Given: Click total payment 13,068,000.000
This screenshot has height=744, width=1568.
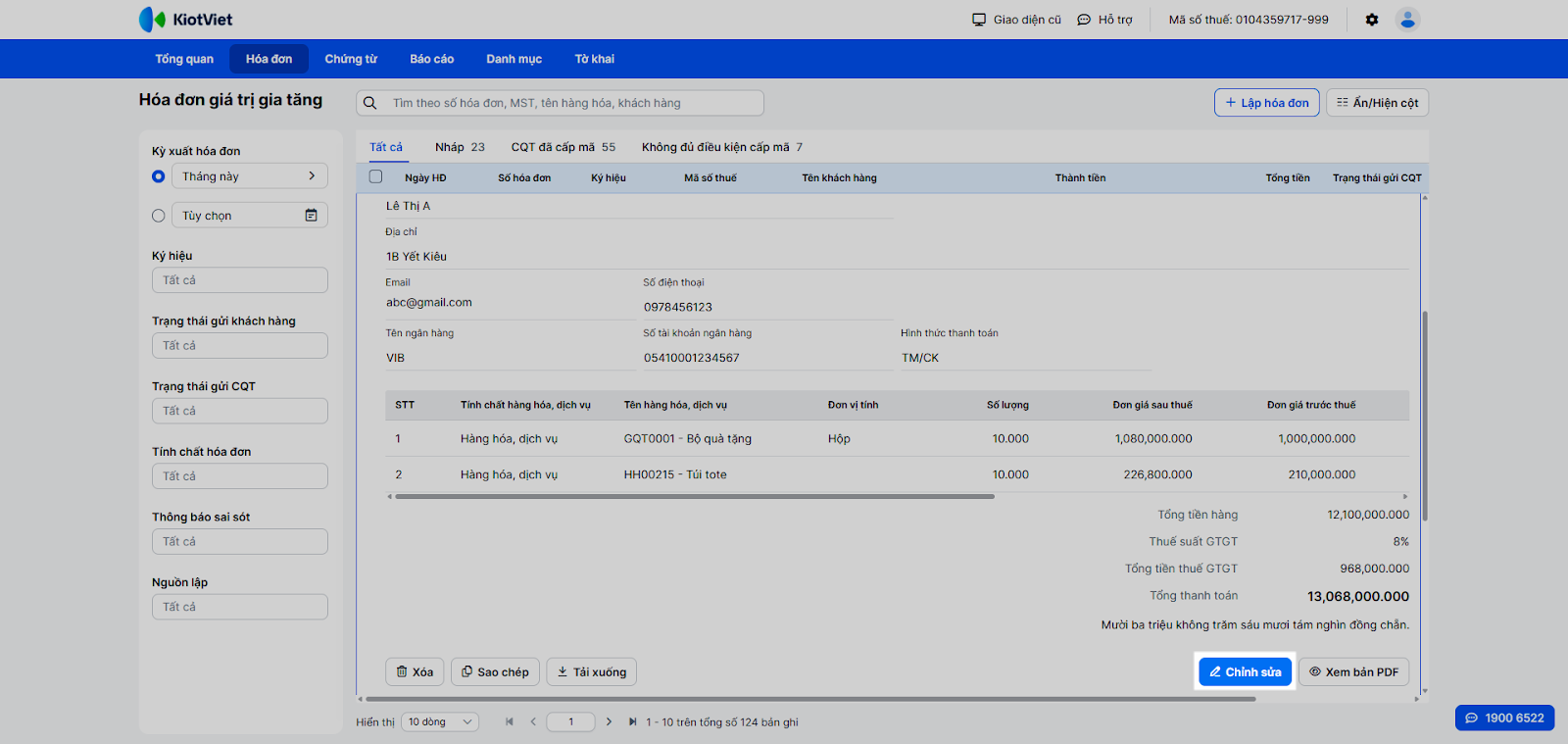Looking at the screenshot, I should coord(1358,596).
